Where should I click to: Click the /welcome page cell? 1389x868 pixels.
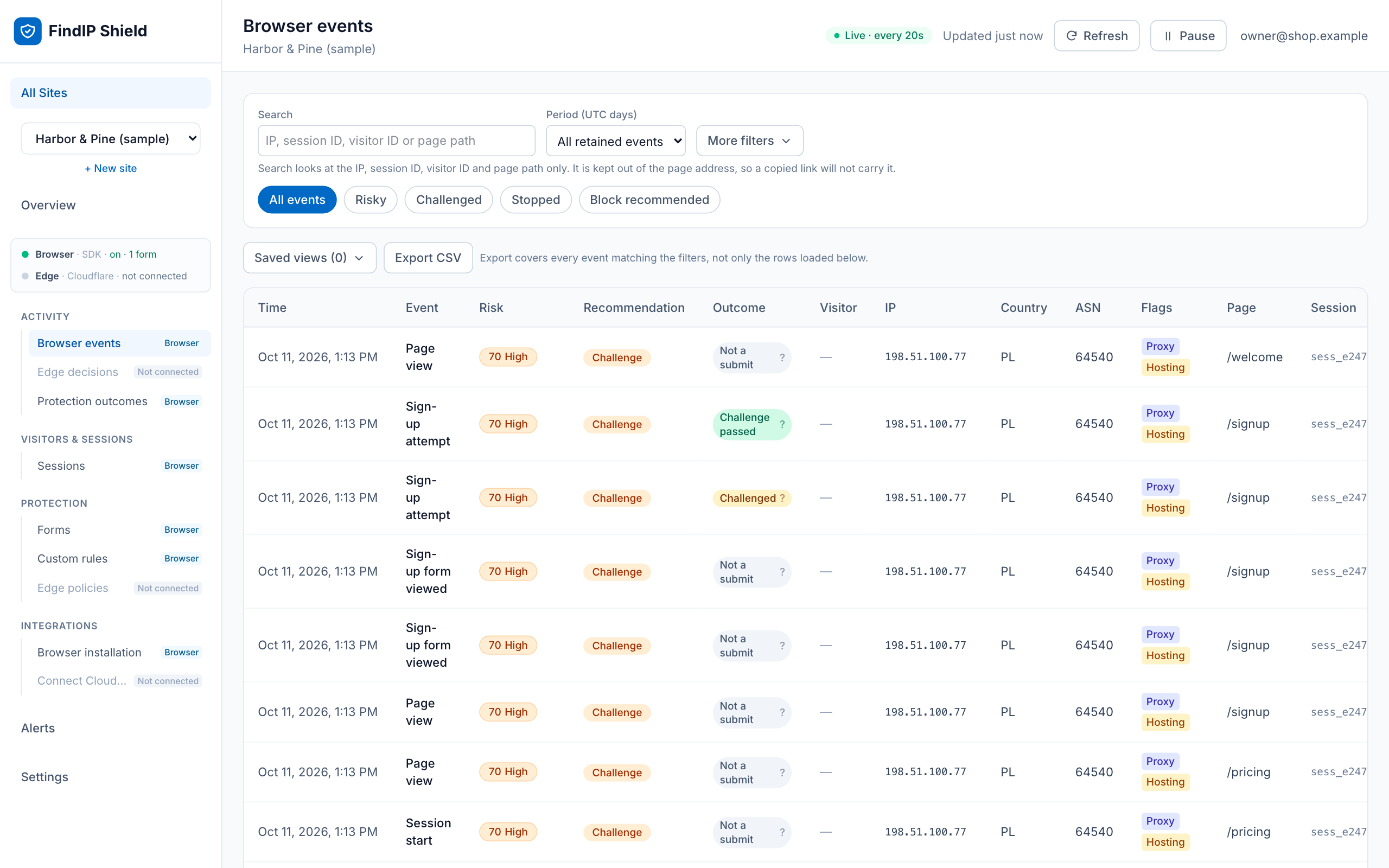point(1254,357)
